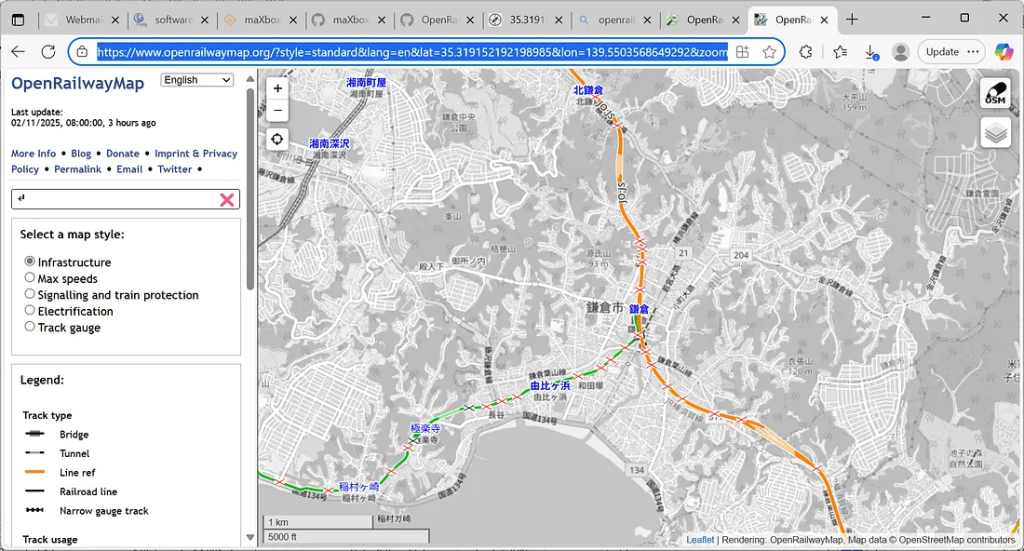Open a new browser tab
Image resolution: width=1024 pixels, height=551 pixels.
click(852, 19)
